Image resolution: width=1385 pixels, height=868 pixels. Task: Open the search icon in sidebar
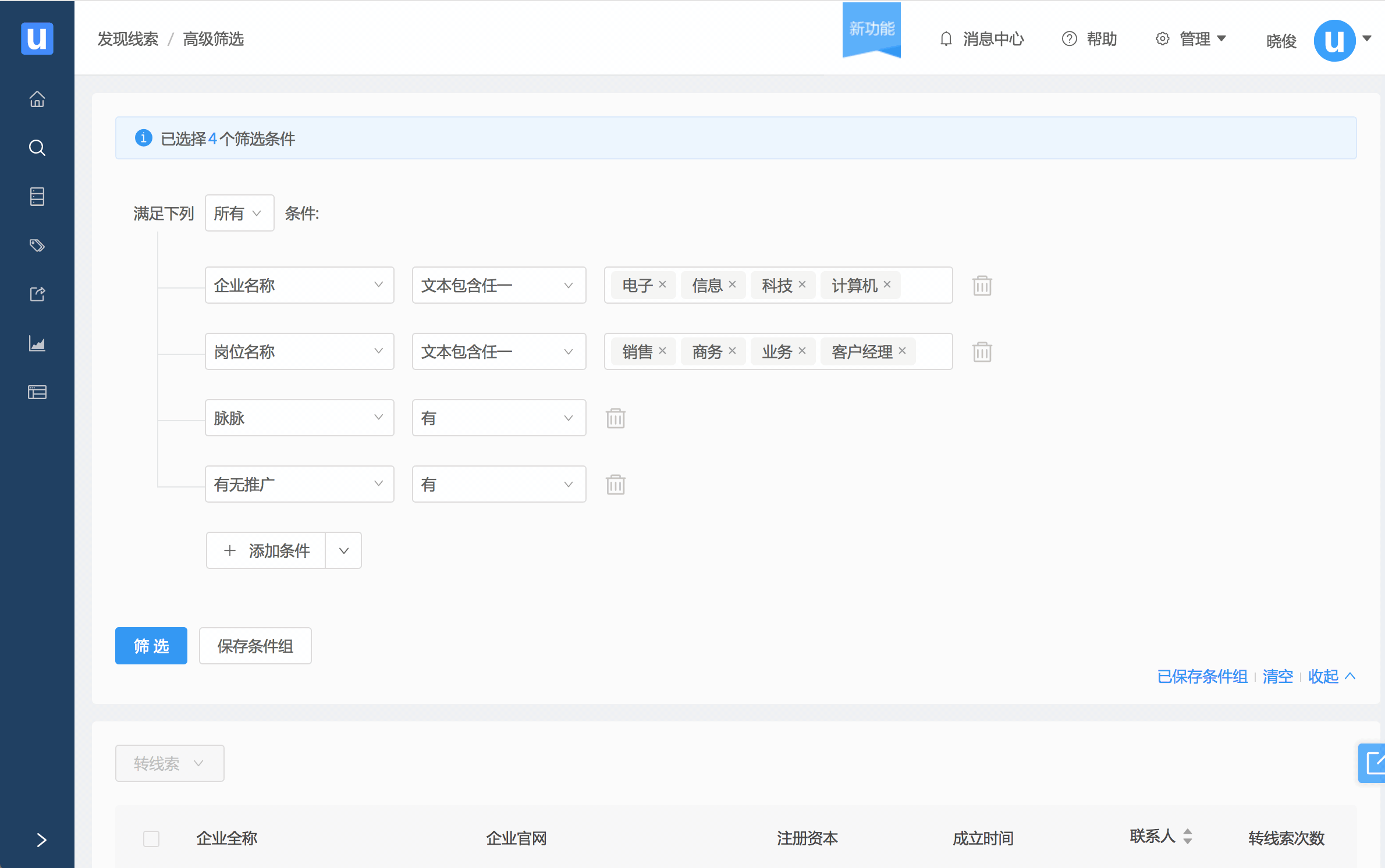(x=37, y=148)
